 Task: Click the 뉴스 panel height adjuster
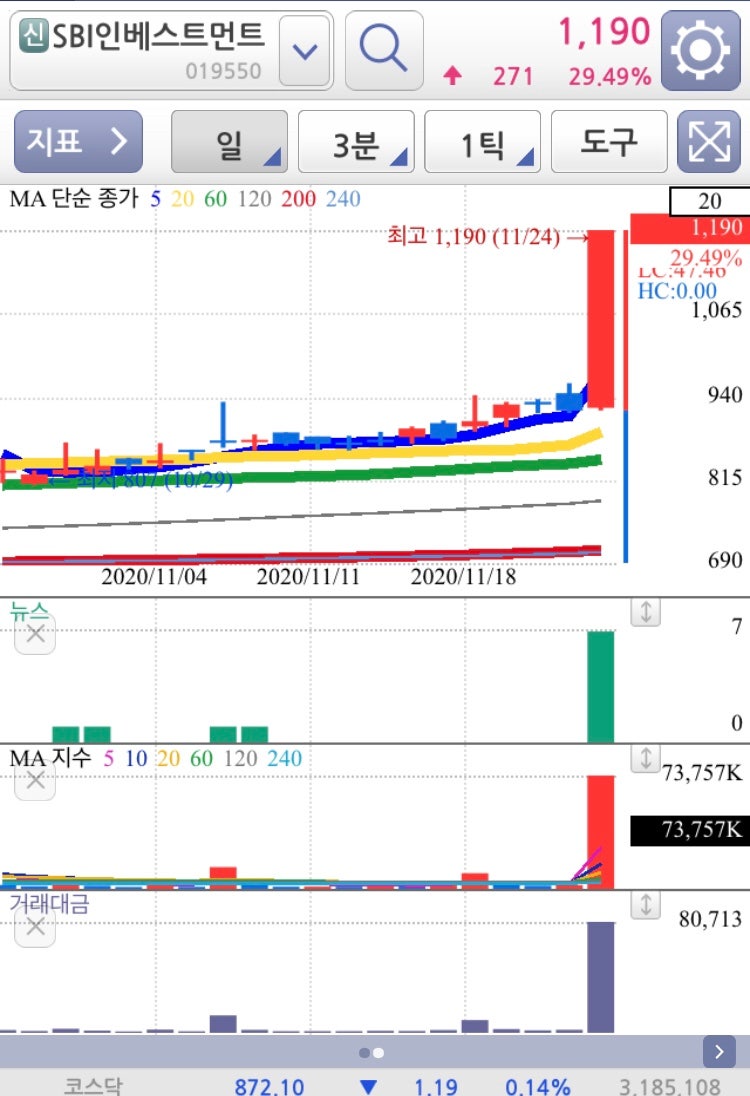tap(645, 612)
